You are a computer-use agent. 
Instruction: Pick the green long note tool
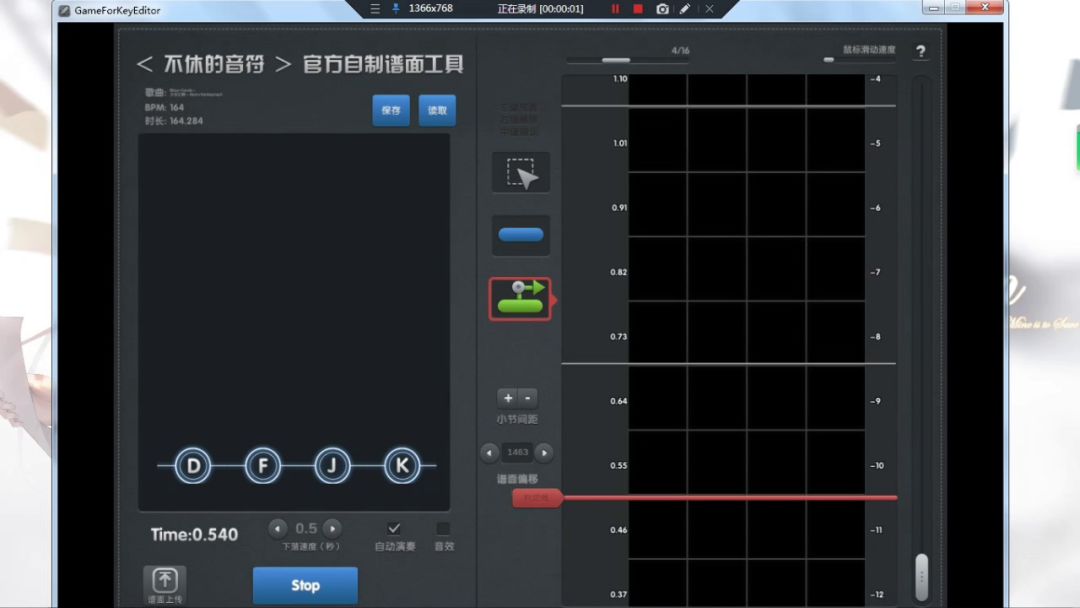tap(520, 298)
